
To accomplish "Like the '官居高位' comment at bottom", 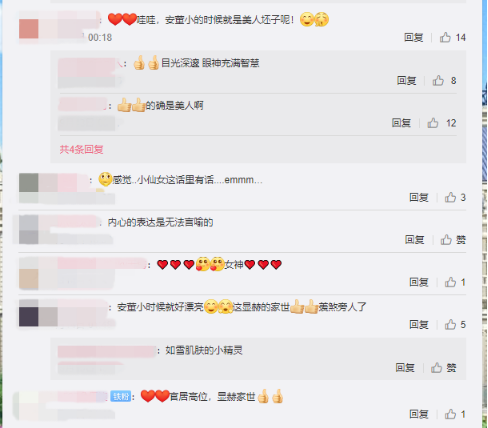I will coord(450,414).
